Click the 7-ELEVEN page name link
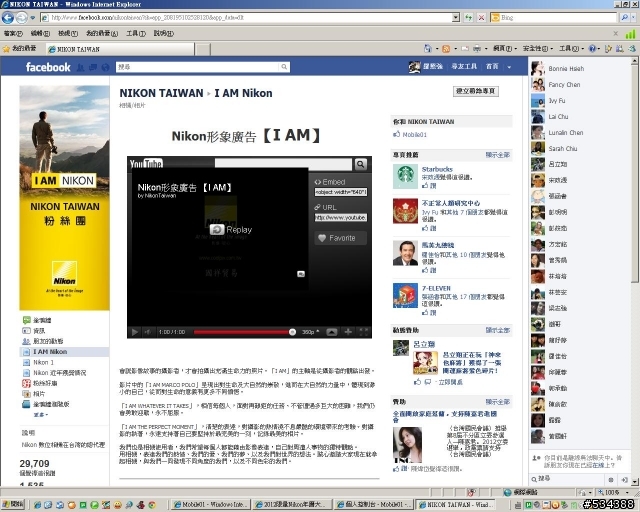Screen dimensions: 640x512 (x=436, y=288)
